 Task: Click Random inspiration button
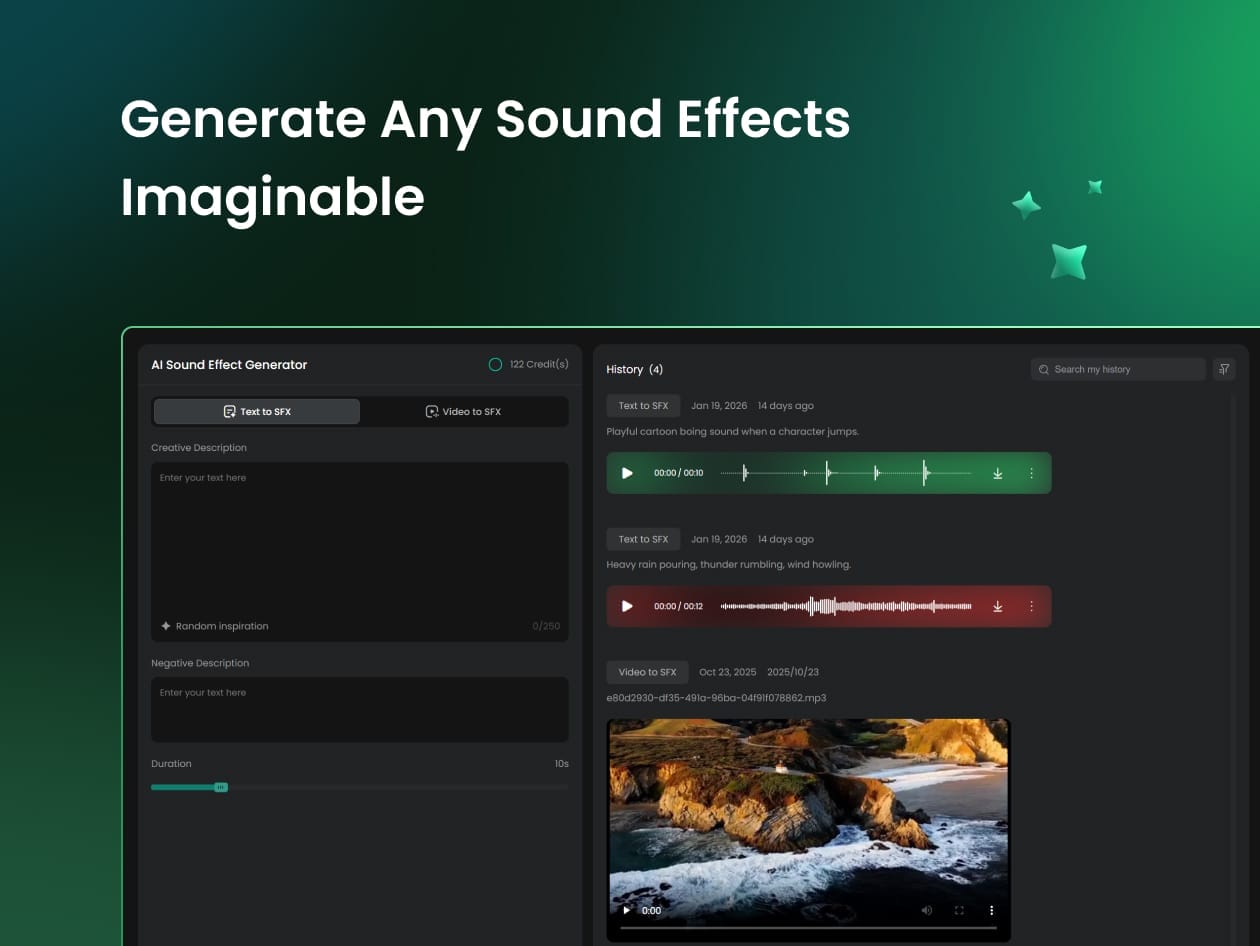215,626
